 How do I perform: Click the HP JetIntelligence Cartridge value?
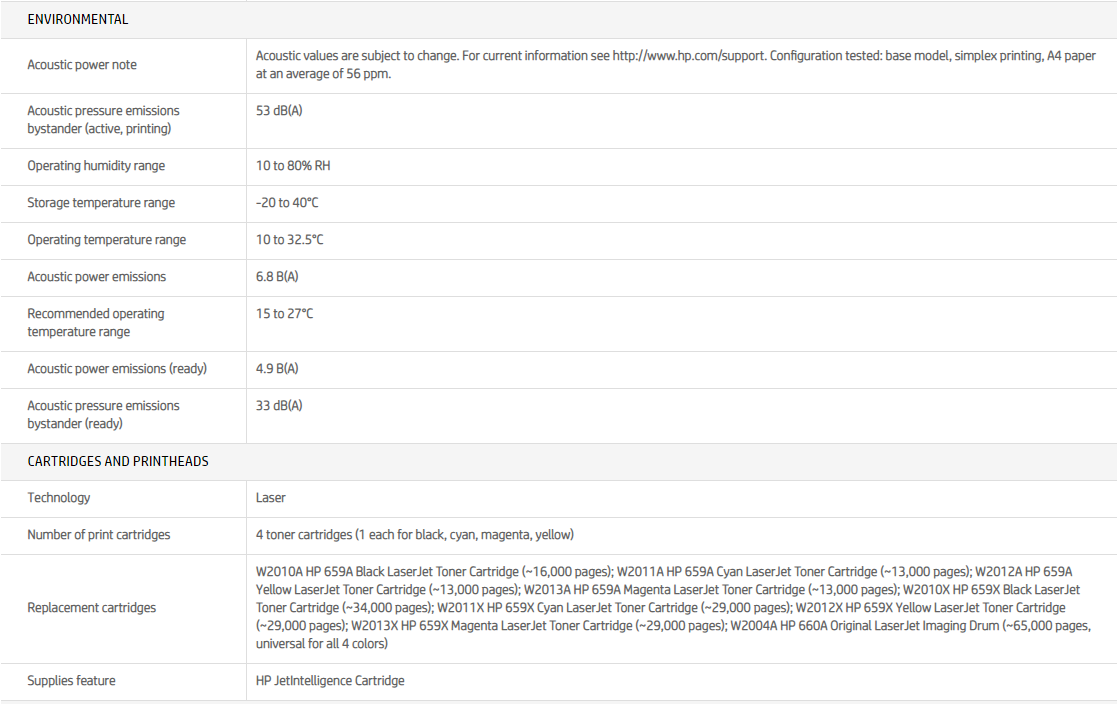(x=330, y=681)
